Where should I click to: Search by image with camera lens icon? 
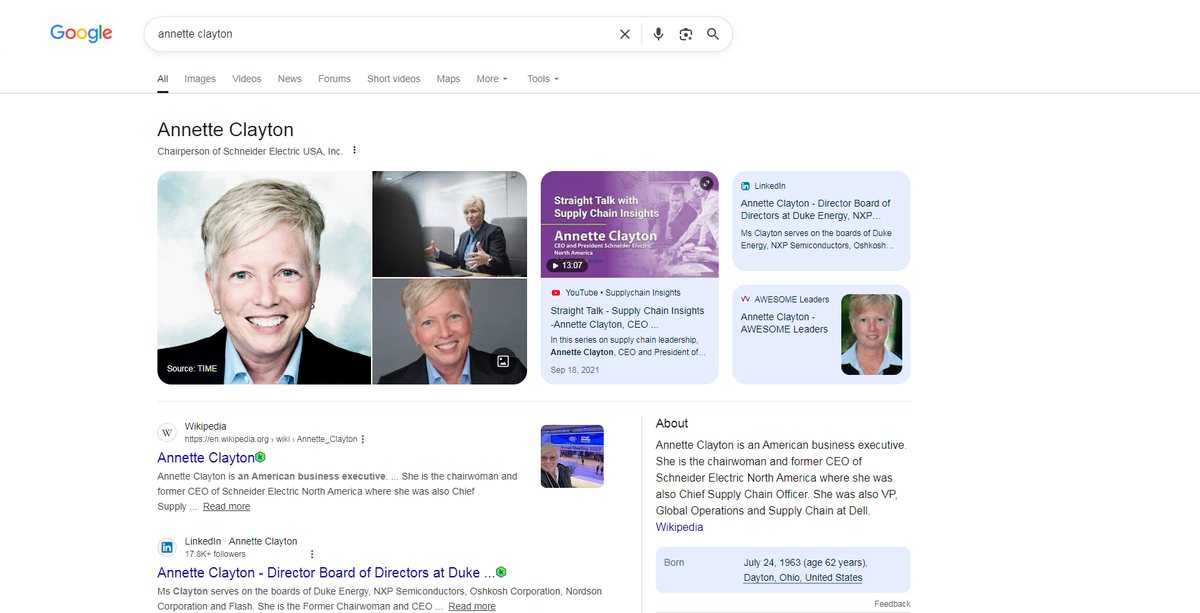click(x=686, y=34)
